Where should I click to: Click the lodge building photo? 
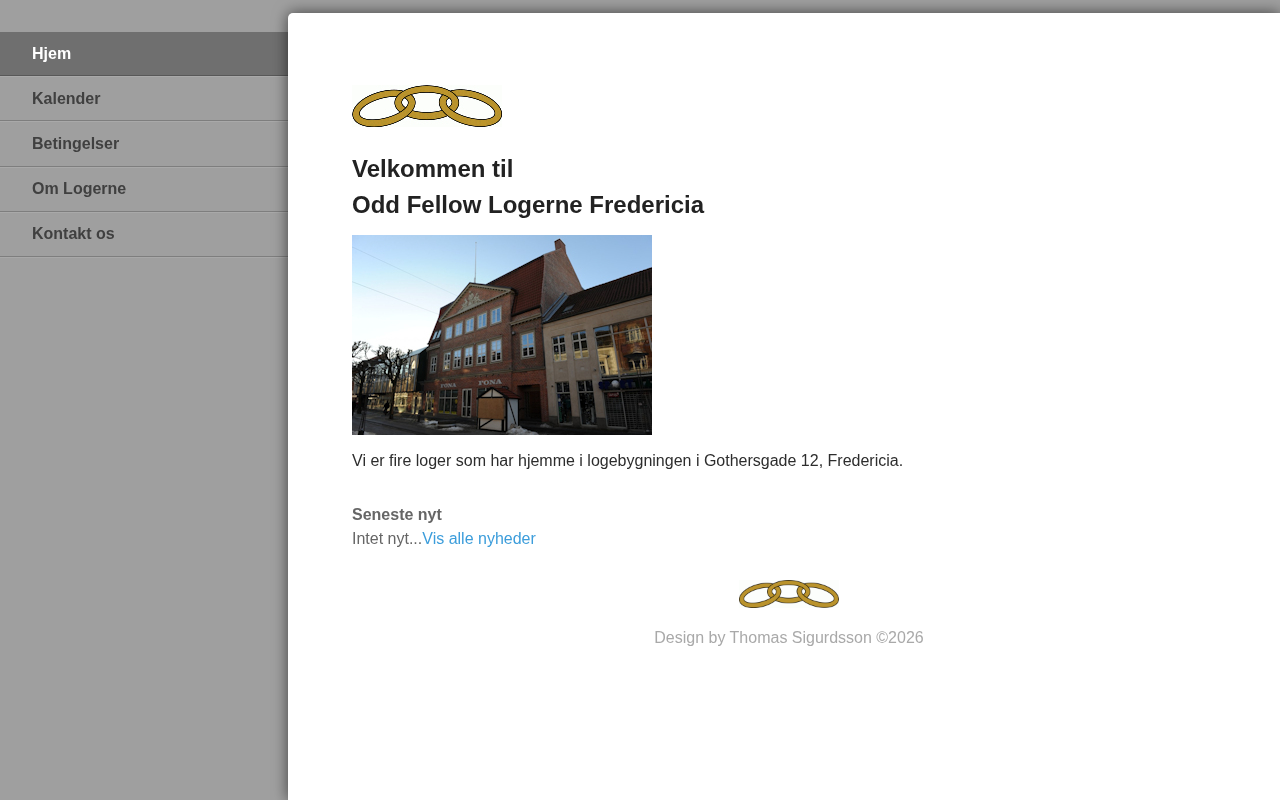(x=502, y=335)
